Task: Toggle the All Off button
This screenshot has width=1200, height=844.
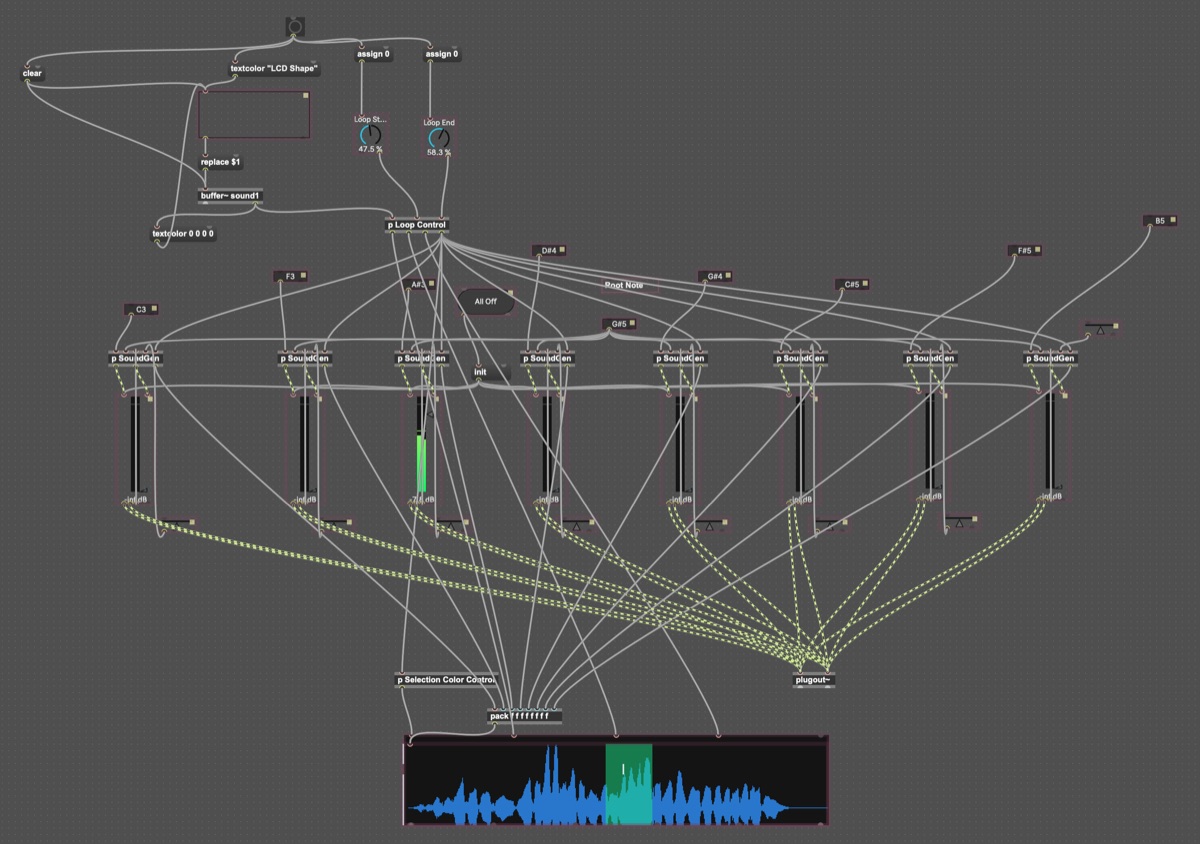Action: point(486,301)
